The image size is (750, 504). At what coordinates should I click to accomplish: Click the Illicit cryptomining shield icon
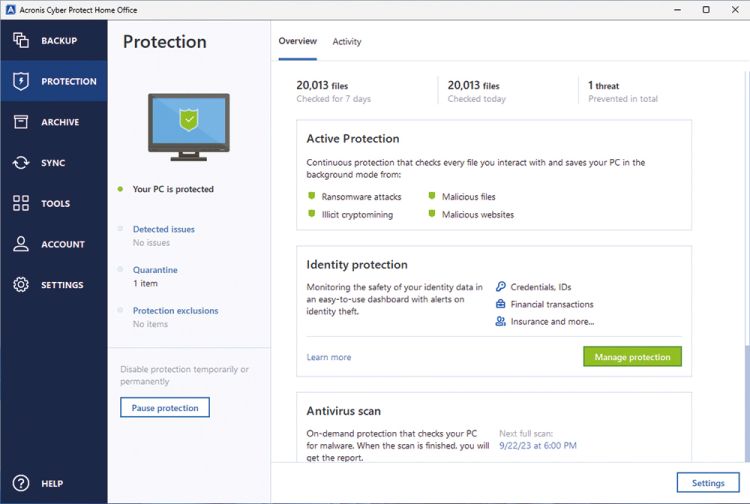(x=312, y=214)
